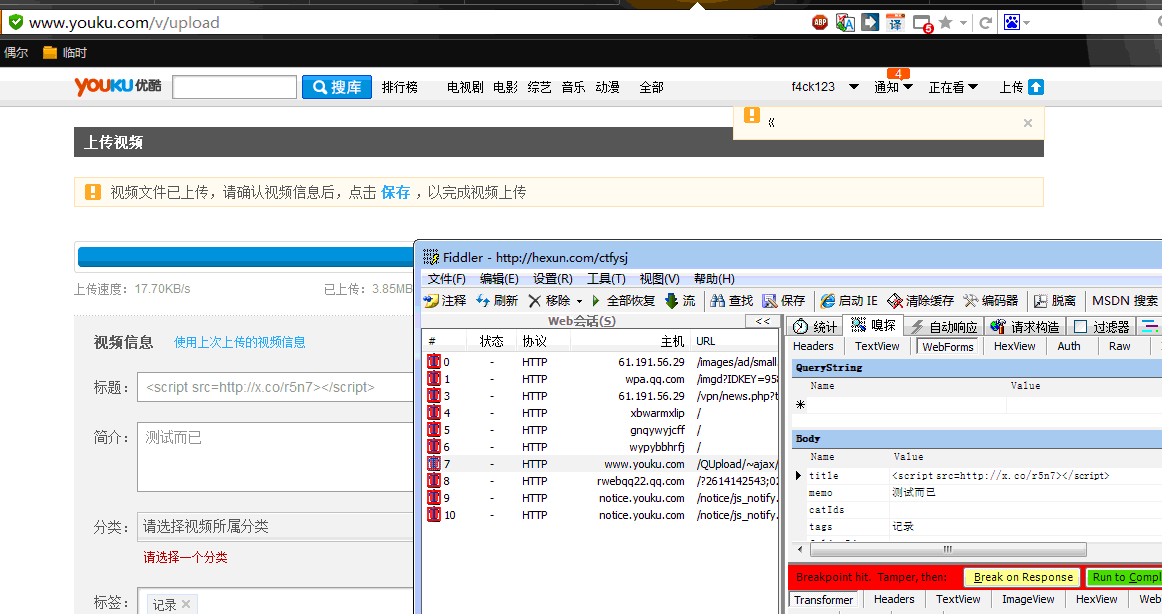Click the blue upload arrow icon

point(1036,87)
